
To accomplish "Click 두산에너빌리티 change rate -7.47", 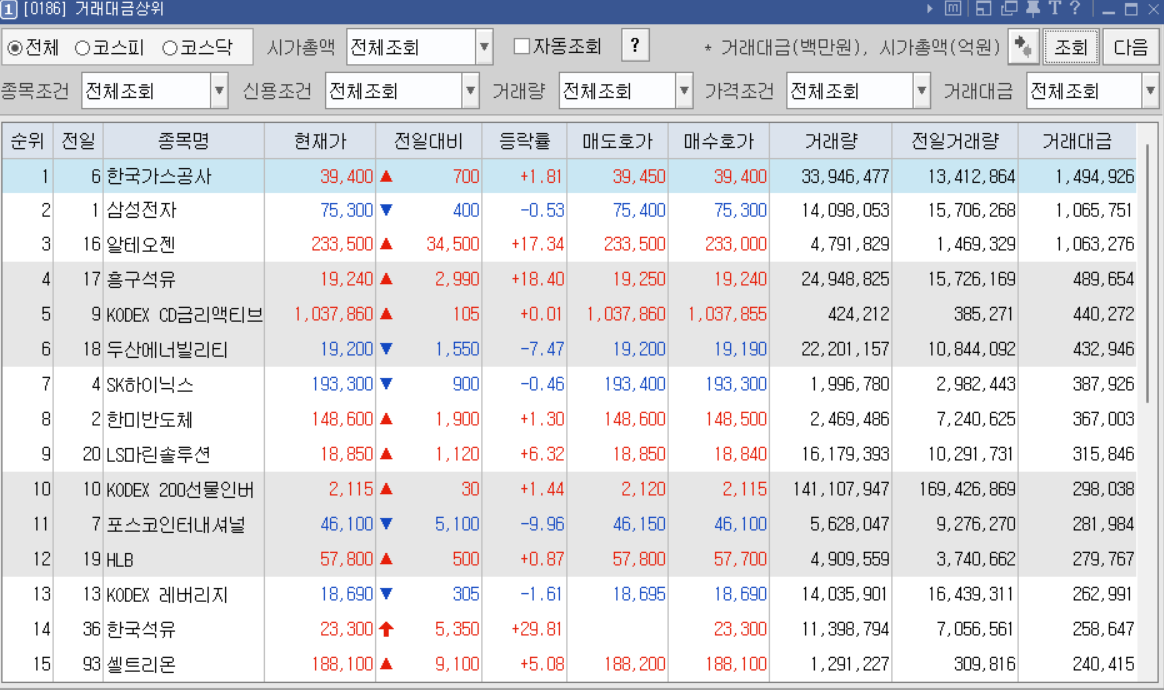I will point(542,349).
